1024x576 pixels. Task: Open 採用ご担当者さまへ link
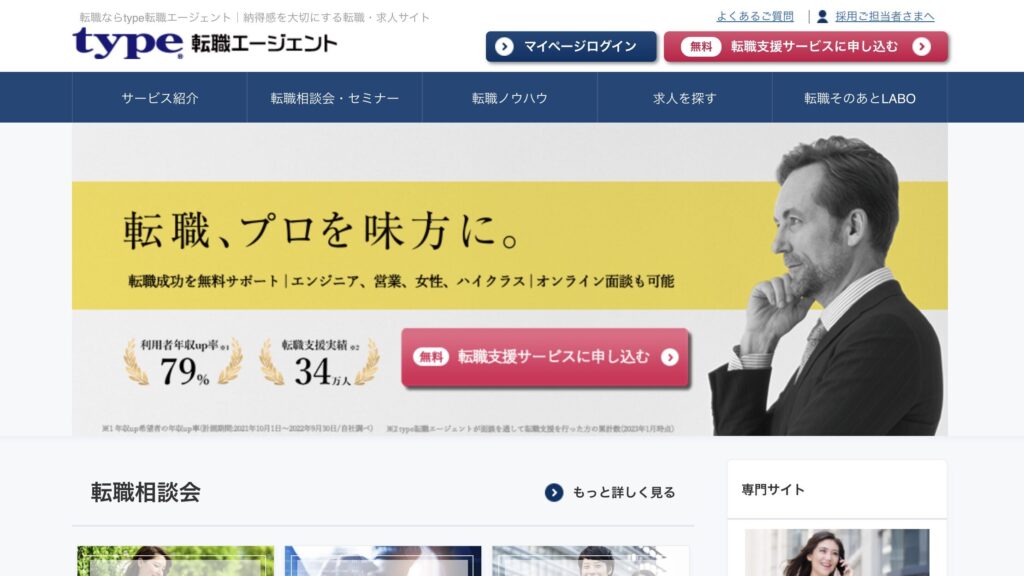click(x=884, y=16)
